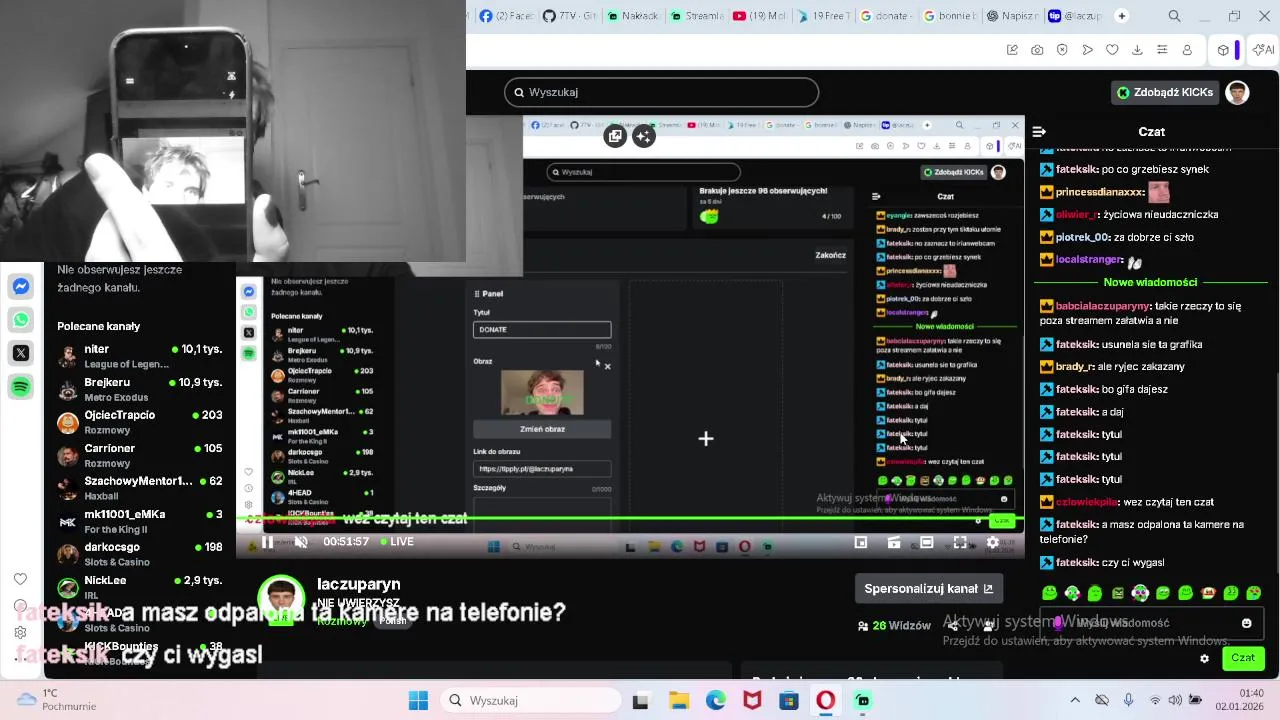This screenshot has height=720, width=1280.
Task: Open the video player quality settings
Action: (993, 542)
